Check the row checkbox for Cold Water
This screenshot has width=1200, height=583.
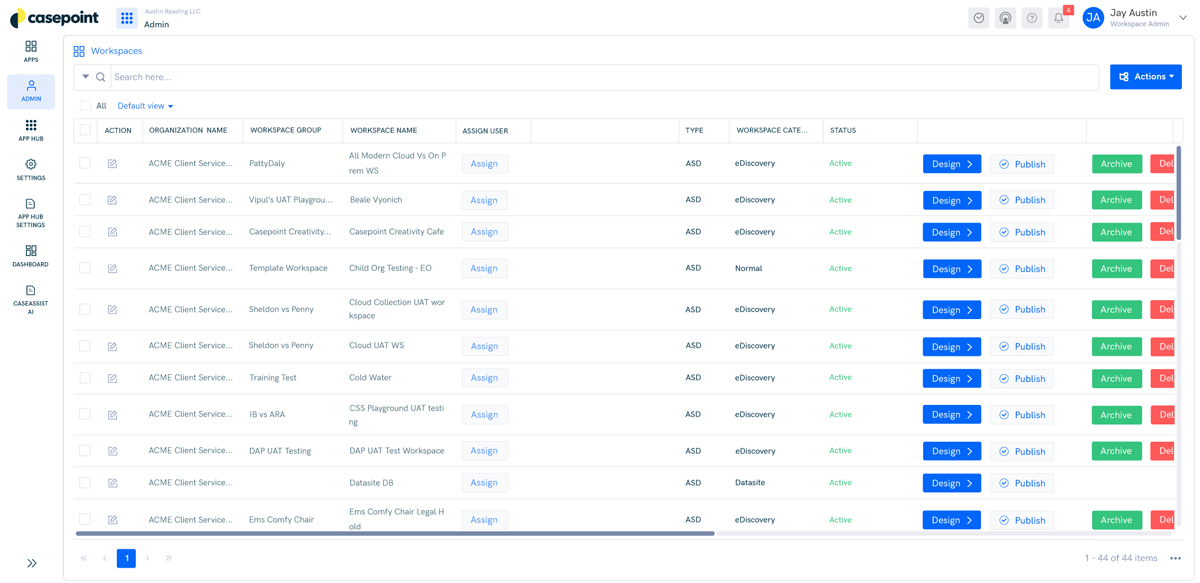coord(85,377)
